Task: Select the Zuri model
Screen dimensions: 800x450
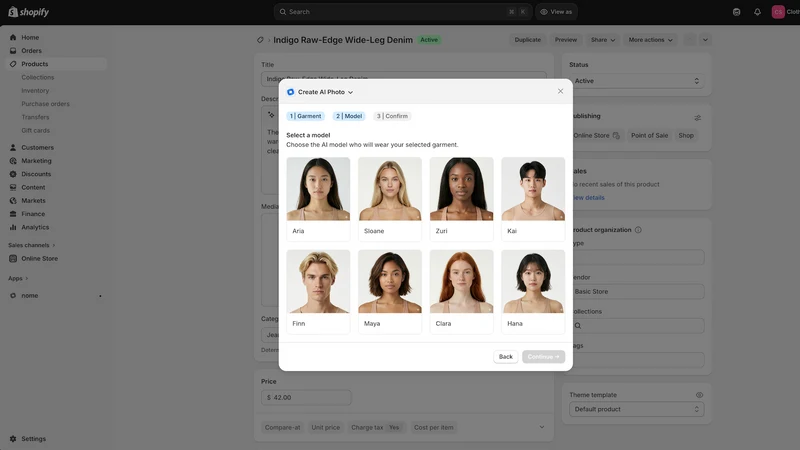Action: [x=462, y=199]
